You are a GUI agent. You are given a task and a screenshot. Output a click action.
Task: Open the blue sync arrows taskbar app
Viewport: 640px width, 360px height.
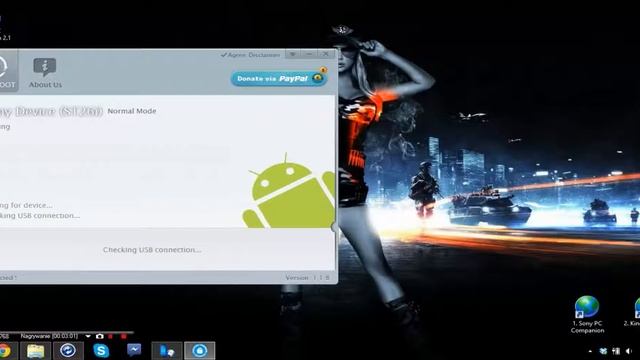tap(68, 351)
